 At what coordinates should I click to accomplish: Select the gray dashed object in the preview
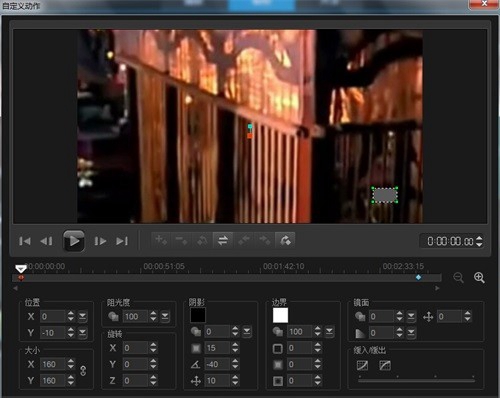tap(385, 195)
